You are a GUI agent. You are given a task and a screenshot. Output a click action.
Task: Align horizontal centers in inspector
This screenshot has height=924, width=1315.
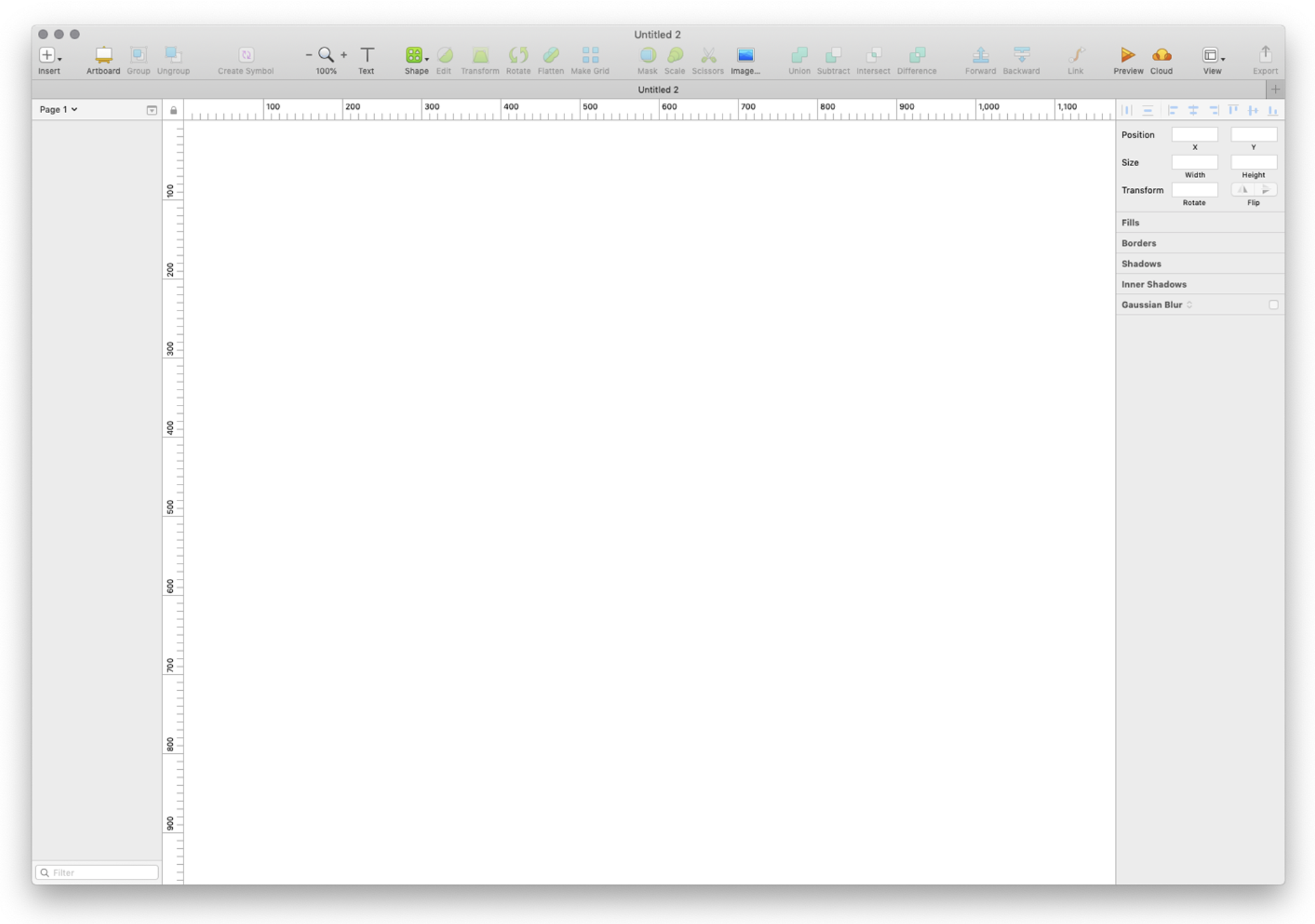click(1193, 110)
